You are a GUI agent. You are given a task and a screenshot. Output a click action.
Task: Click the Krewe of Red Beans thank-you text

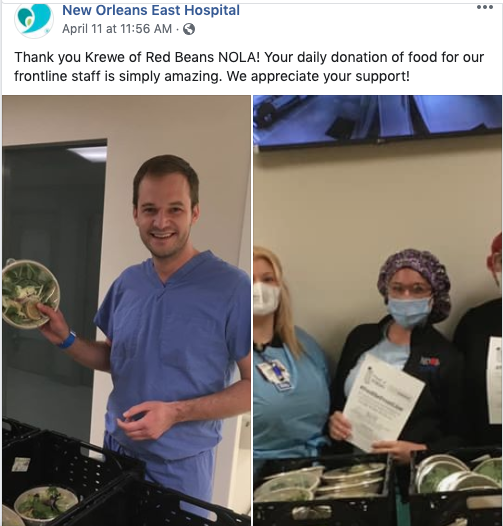(x=249, y=66)
